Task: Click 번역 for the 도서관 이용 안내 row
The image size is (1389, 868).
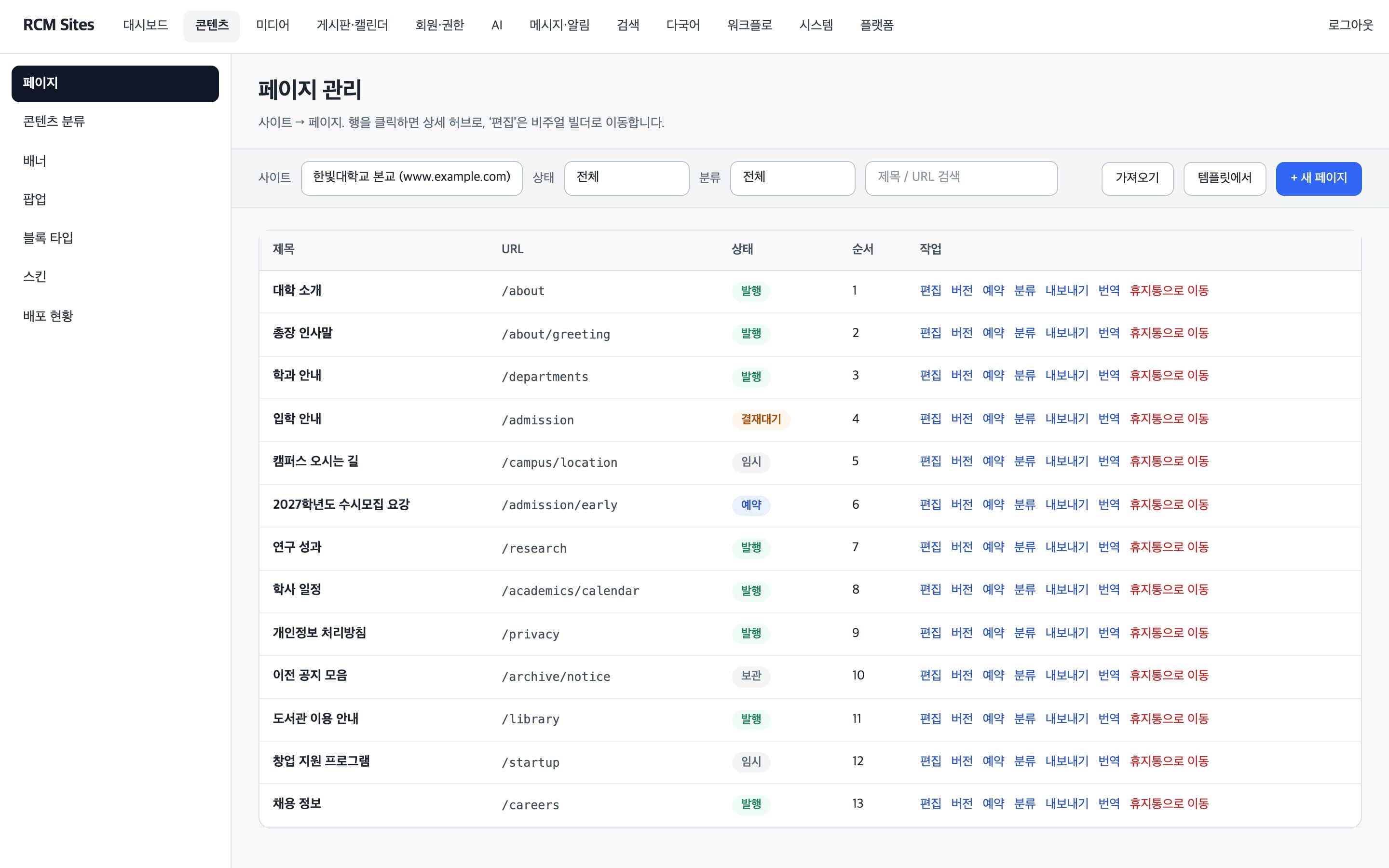Action: (x=1108, y=719)
